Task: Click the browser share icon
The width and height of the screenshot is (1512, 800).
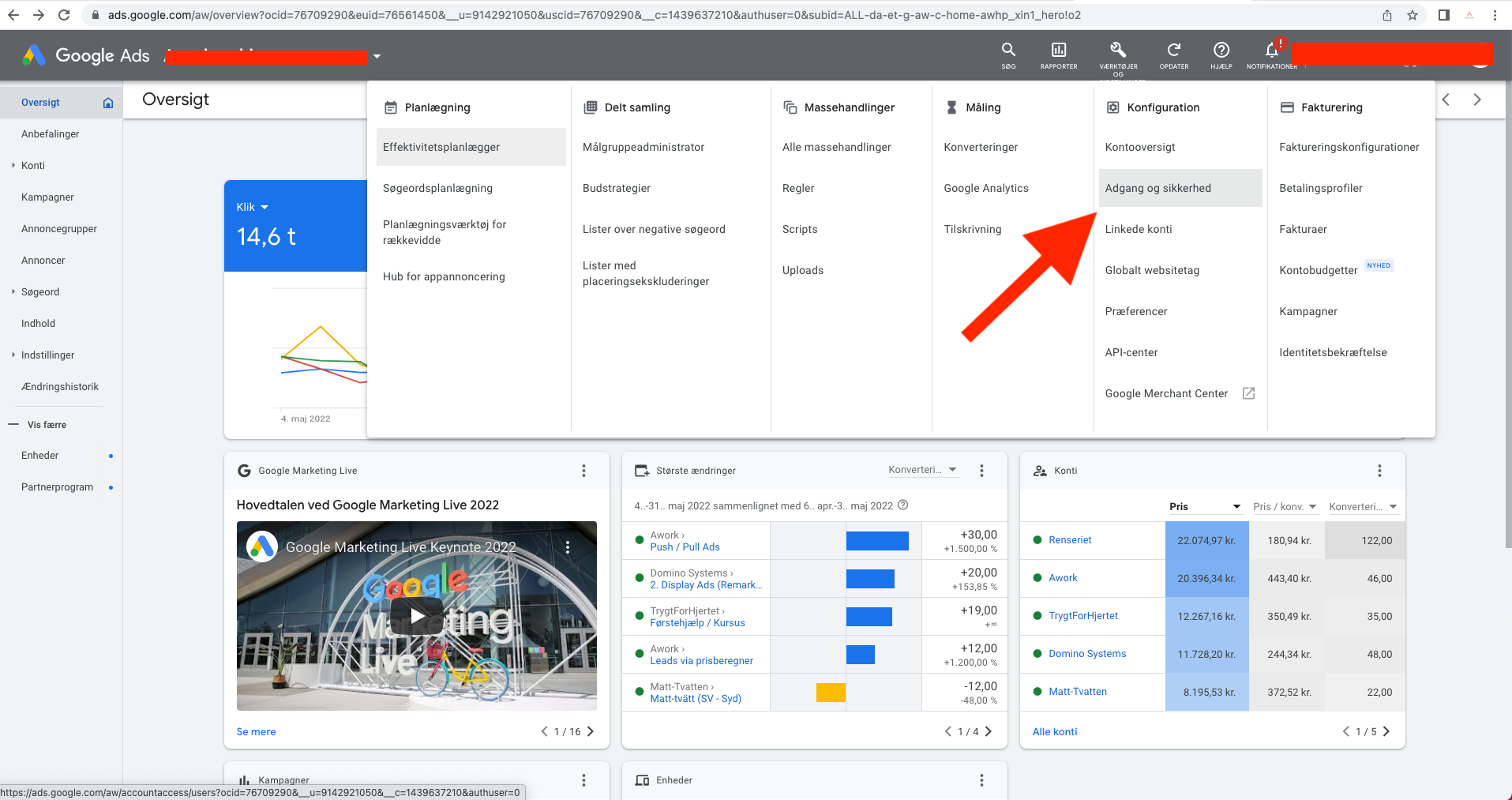Action: tap(1387, 15)
